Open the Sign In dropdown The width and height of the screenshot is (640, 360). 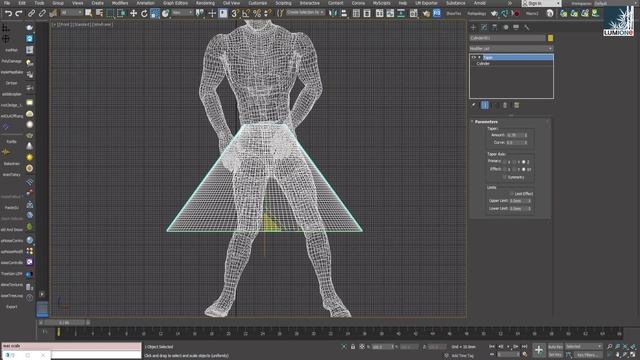coord(541,3)
